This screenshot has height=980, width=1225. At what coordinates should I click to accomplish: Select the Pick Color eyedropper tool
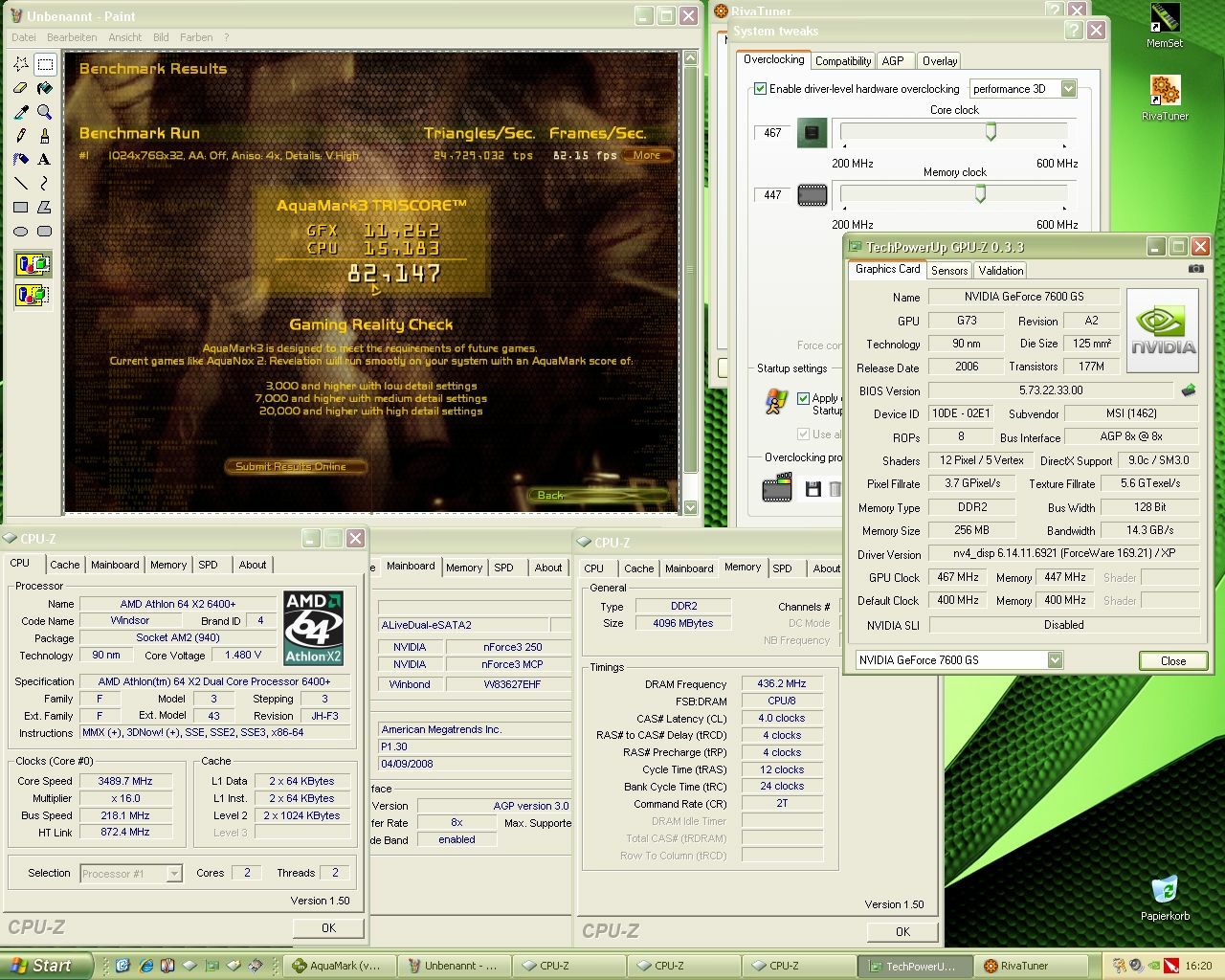point(21,113)
